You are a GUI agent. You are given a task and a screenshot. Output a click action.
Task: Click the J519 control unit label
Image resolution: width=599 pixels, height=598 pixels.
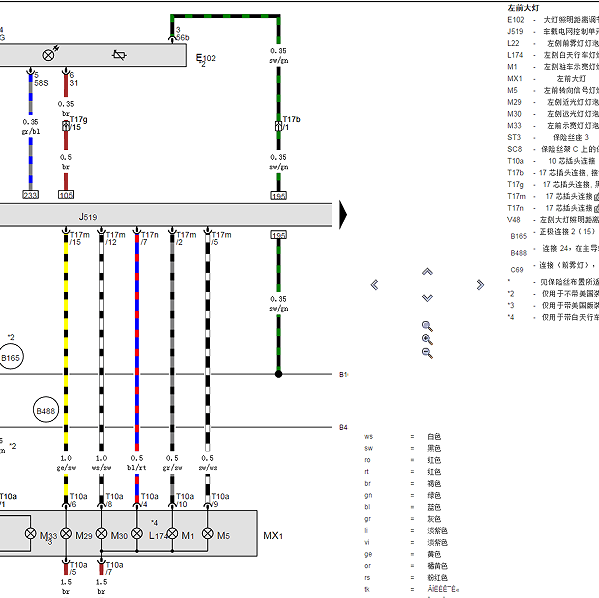(88, 217)
